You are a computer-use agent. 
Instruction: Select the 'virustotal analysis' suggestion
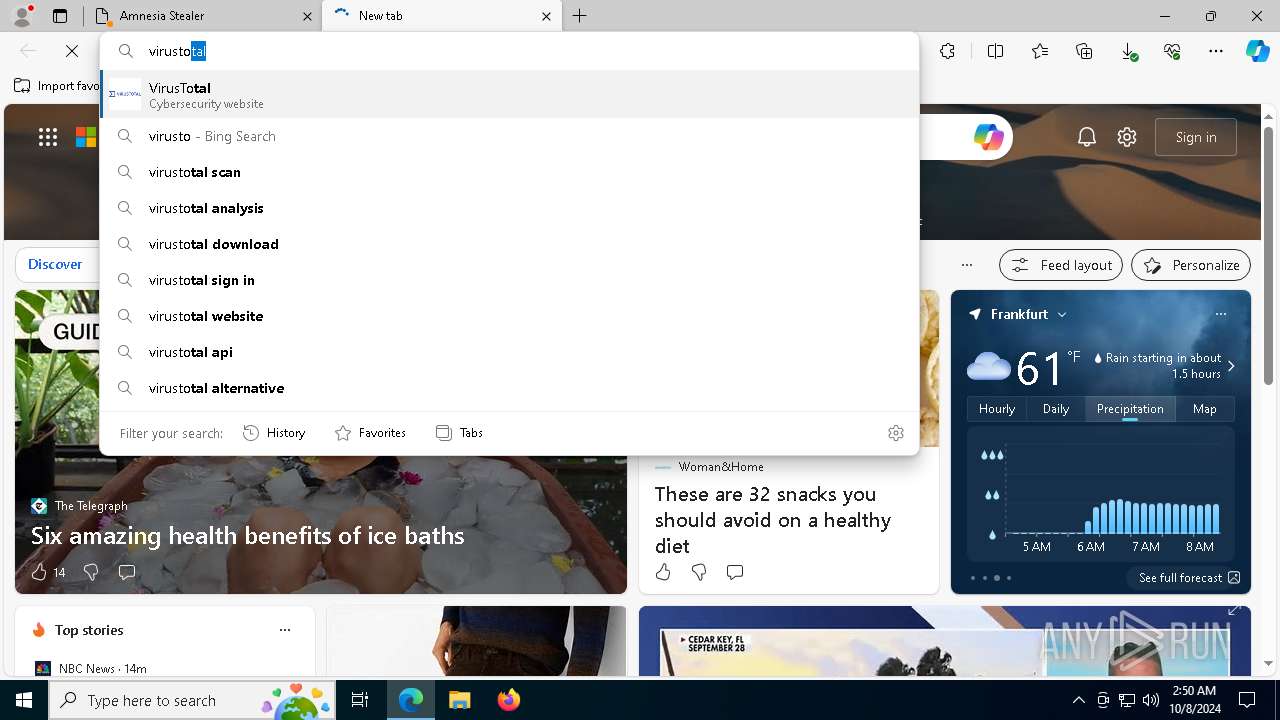(x=509, y=208)
